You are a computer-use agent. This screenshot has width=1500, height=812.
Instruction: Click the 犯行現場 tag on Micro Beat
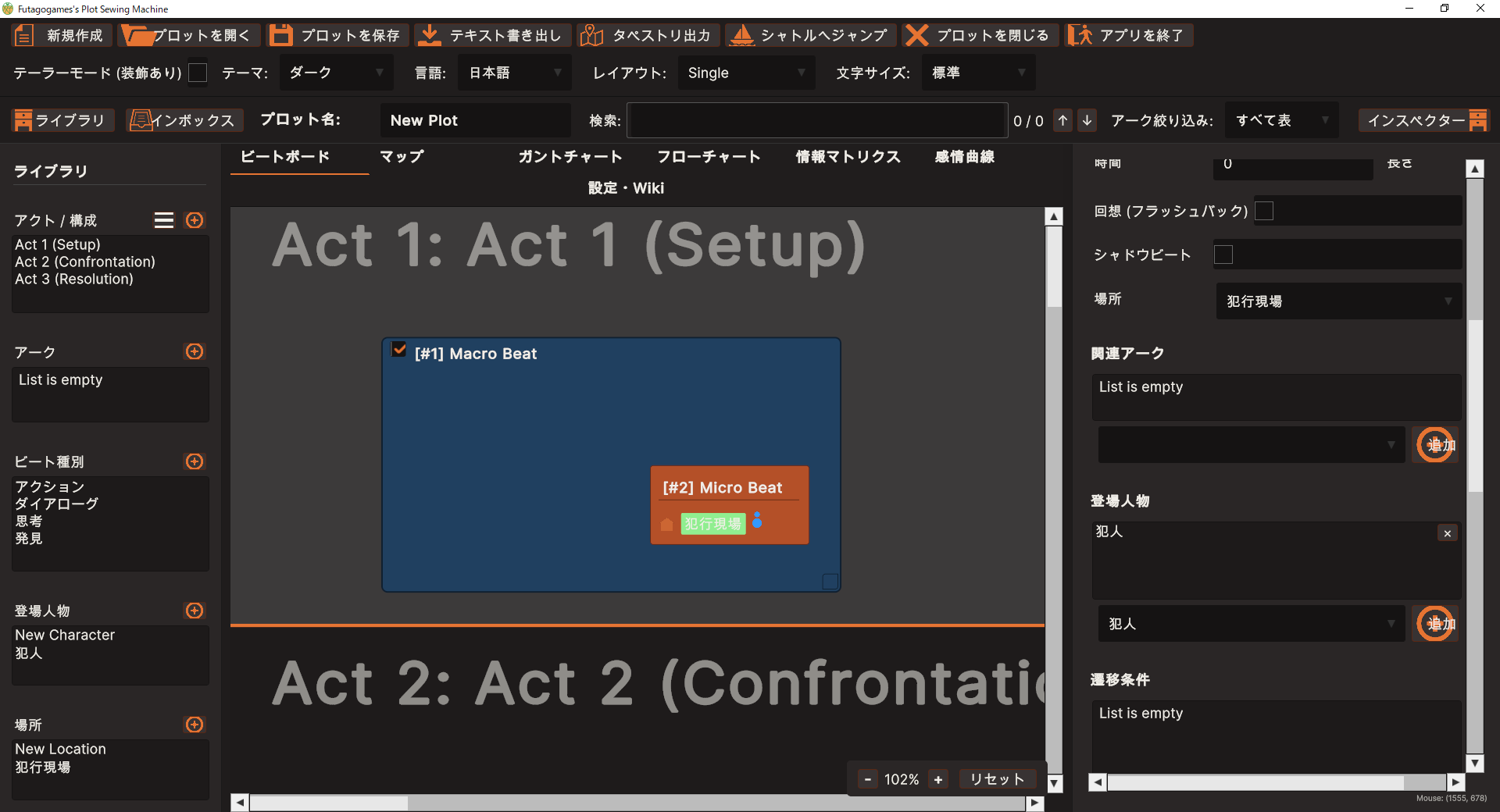[713, 524]
